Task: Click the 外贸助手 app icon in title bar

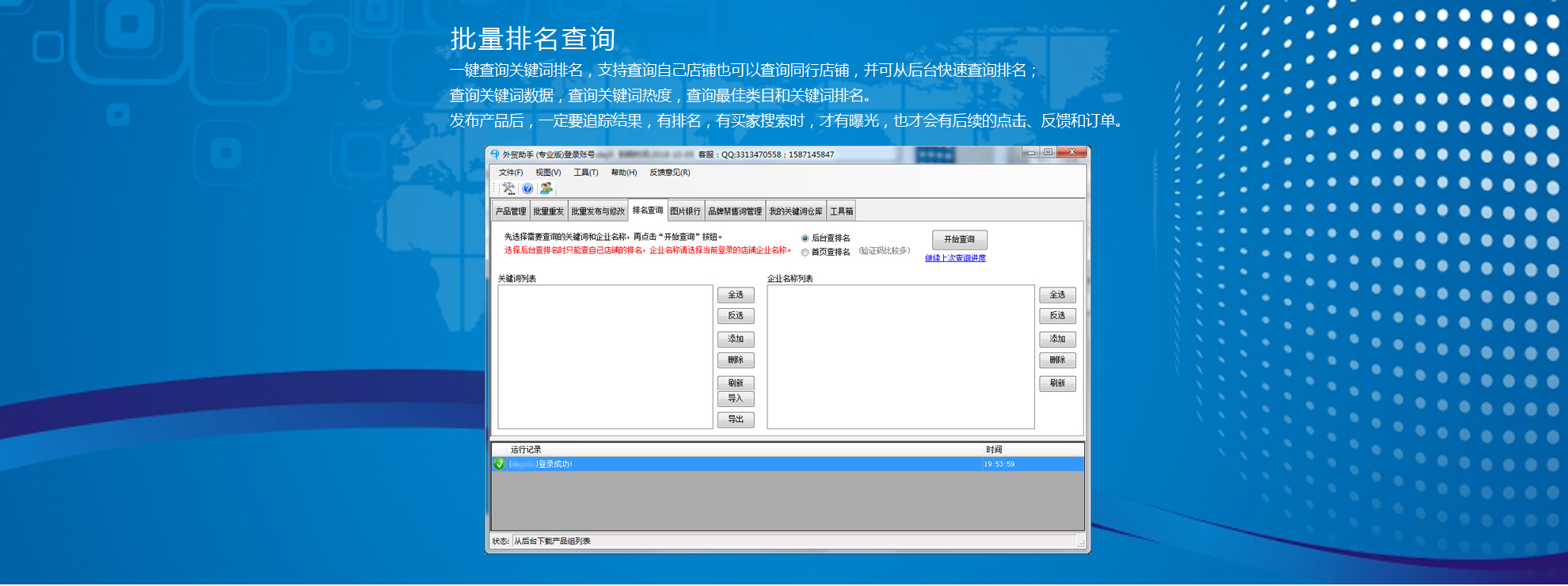Action: (495, 154)
